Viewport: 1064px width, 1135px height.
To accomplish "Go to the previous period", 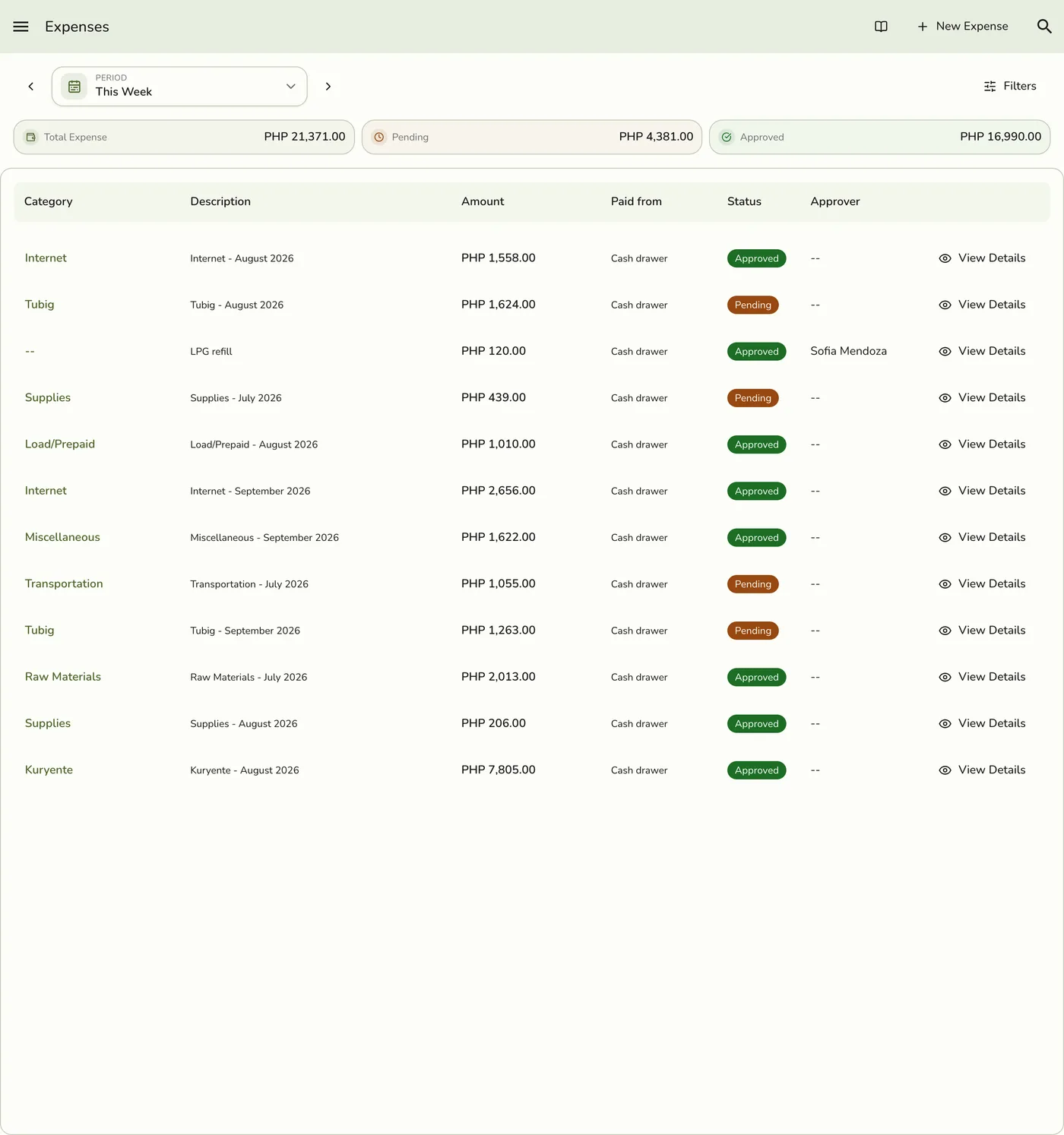I will pos(31,87).
